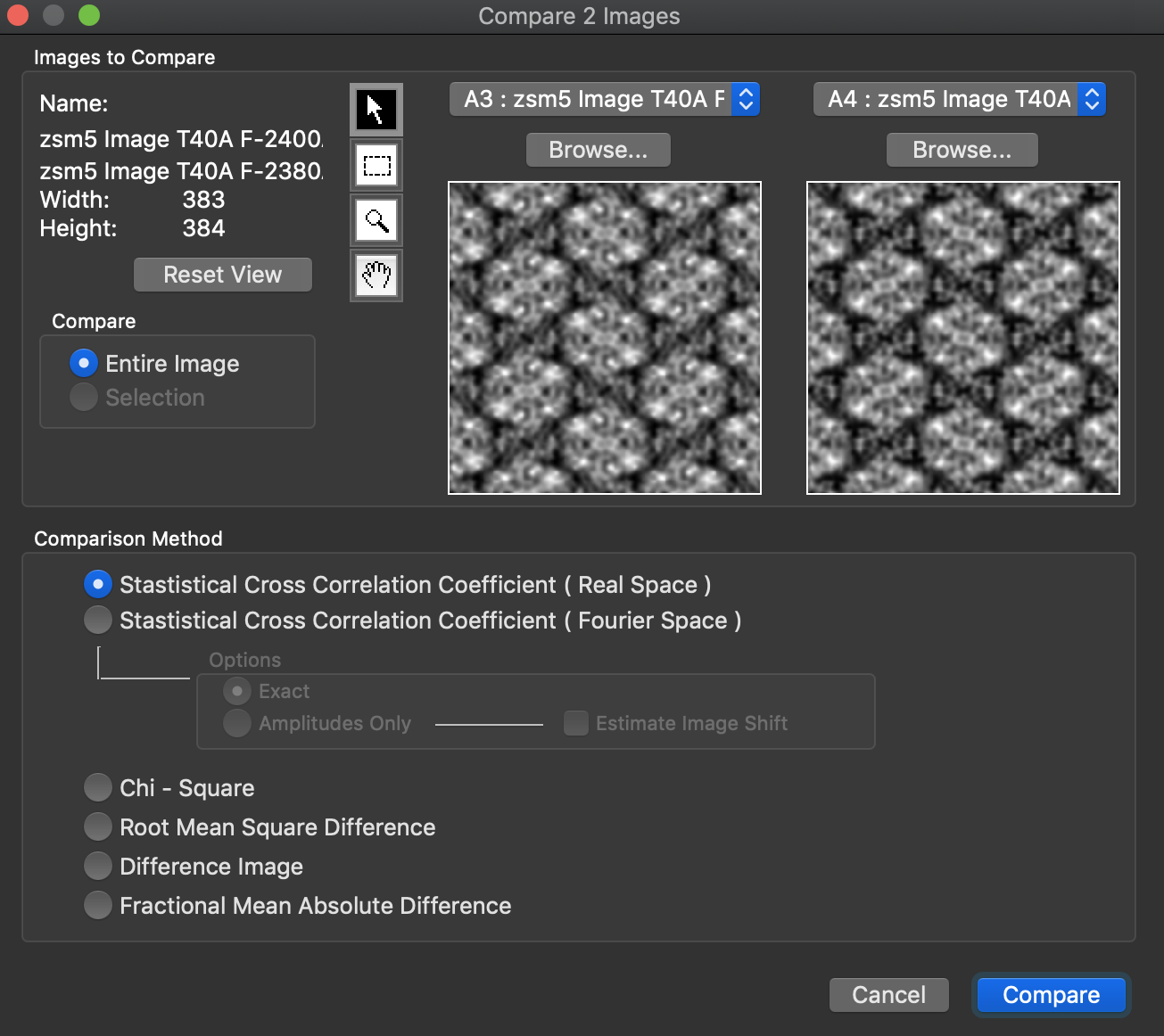Click the Reset View button

223,275
